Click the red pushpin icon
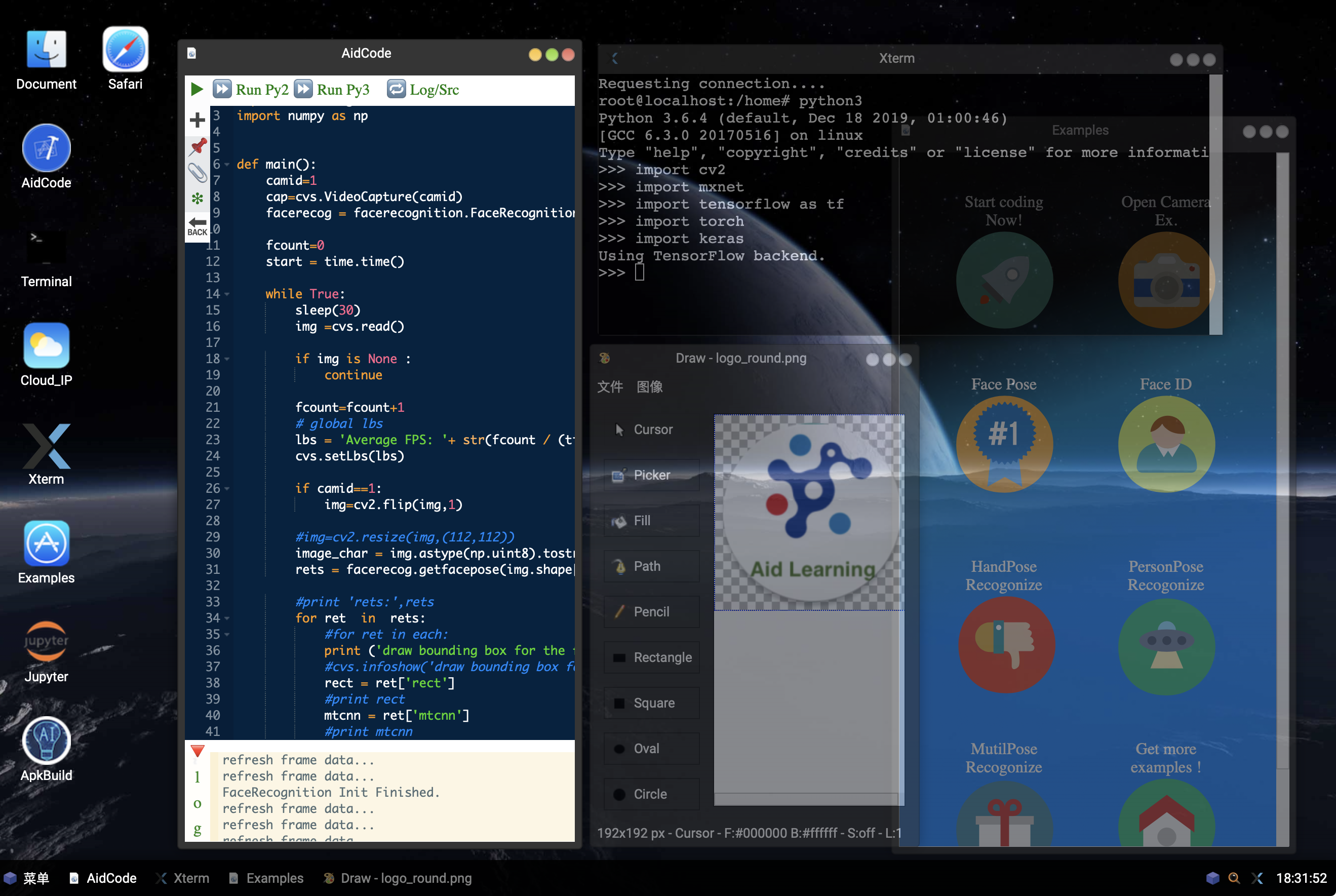 pos(198,146)
